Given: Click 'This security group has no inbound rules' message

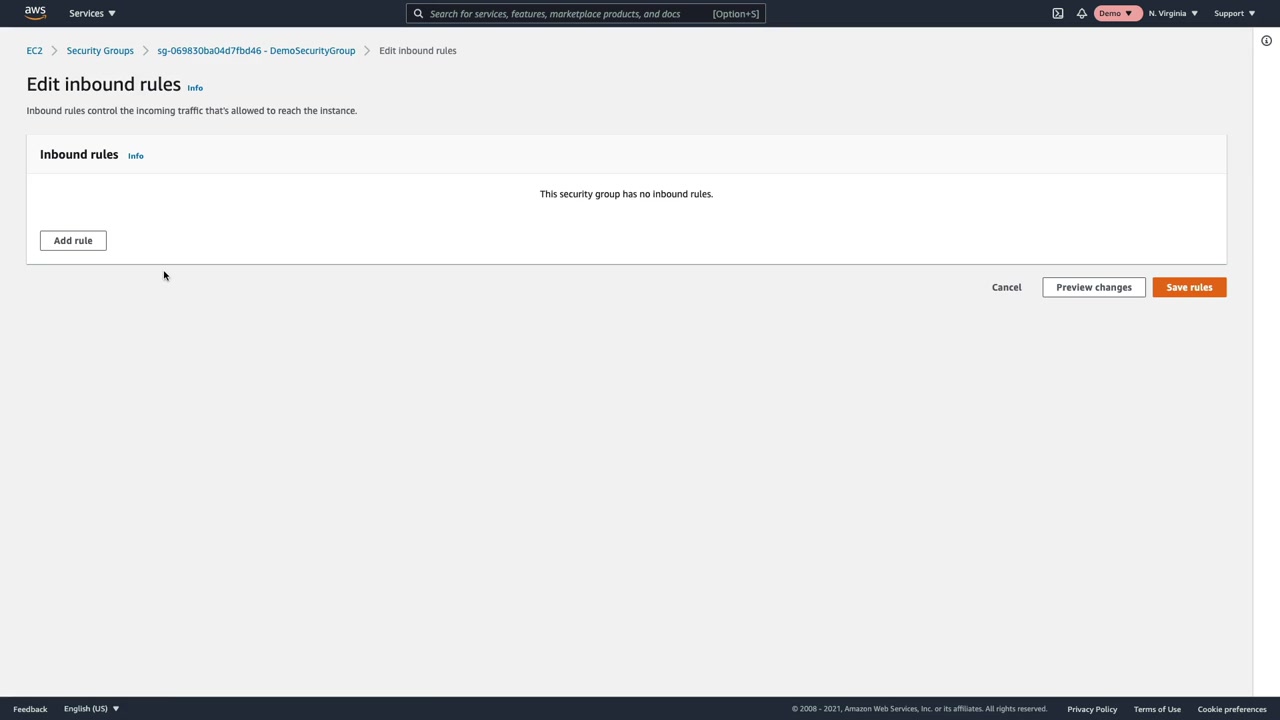Looking at the screenshot, I should pyautogui.click(x=626, y=194).
